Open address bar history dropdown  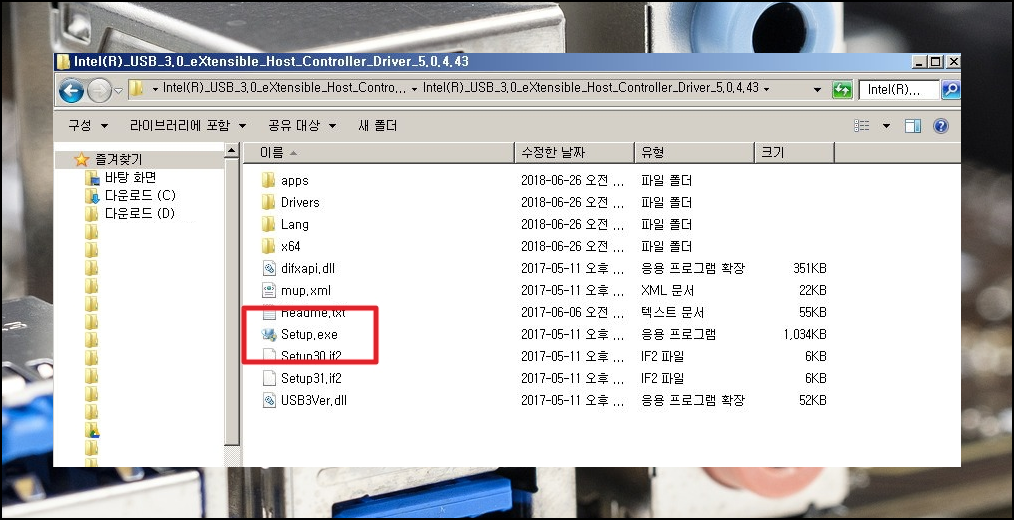click(x=817, y=89)
